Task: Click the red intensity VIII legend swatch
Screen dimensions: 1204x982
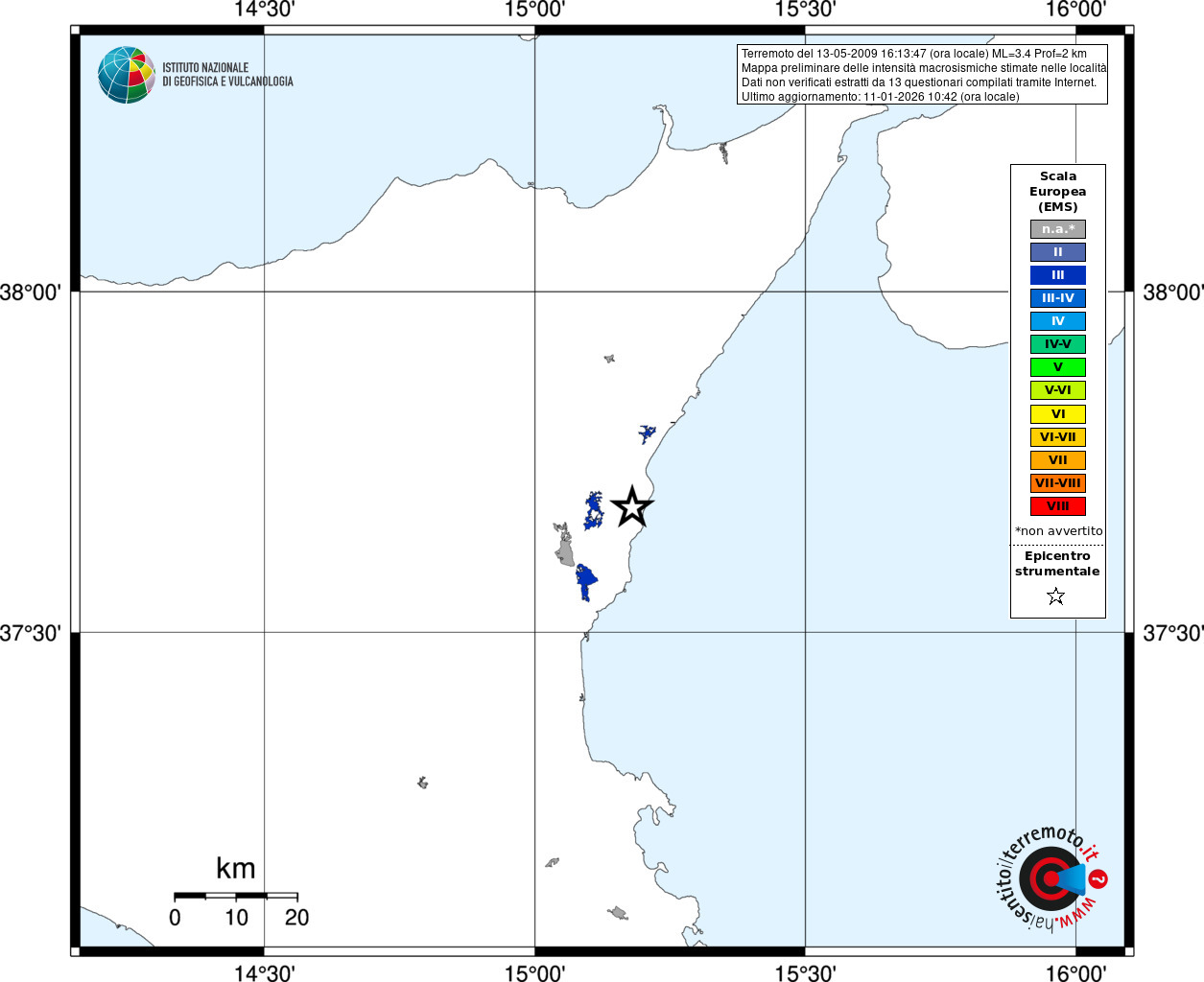Action: click(1058, 506)
